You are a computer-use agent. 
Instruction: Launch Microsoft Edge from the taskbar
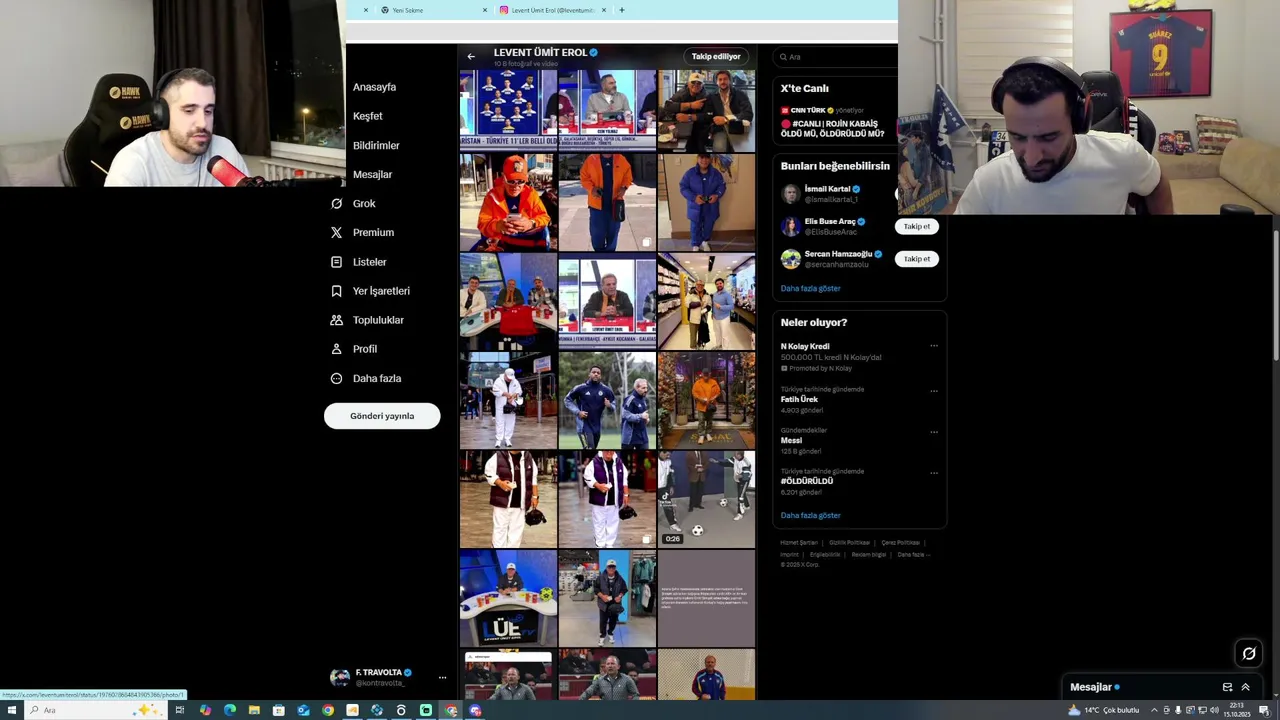(x=230, y=710)
